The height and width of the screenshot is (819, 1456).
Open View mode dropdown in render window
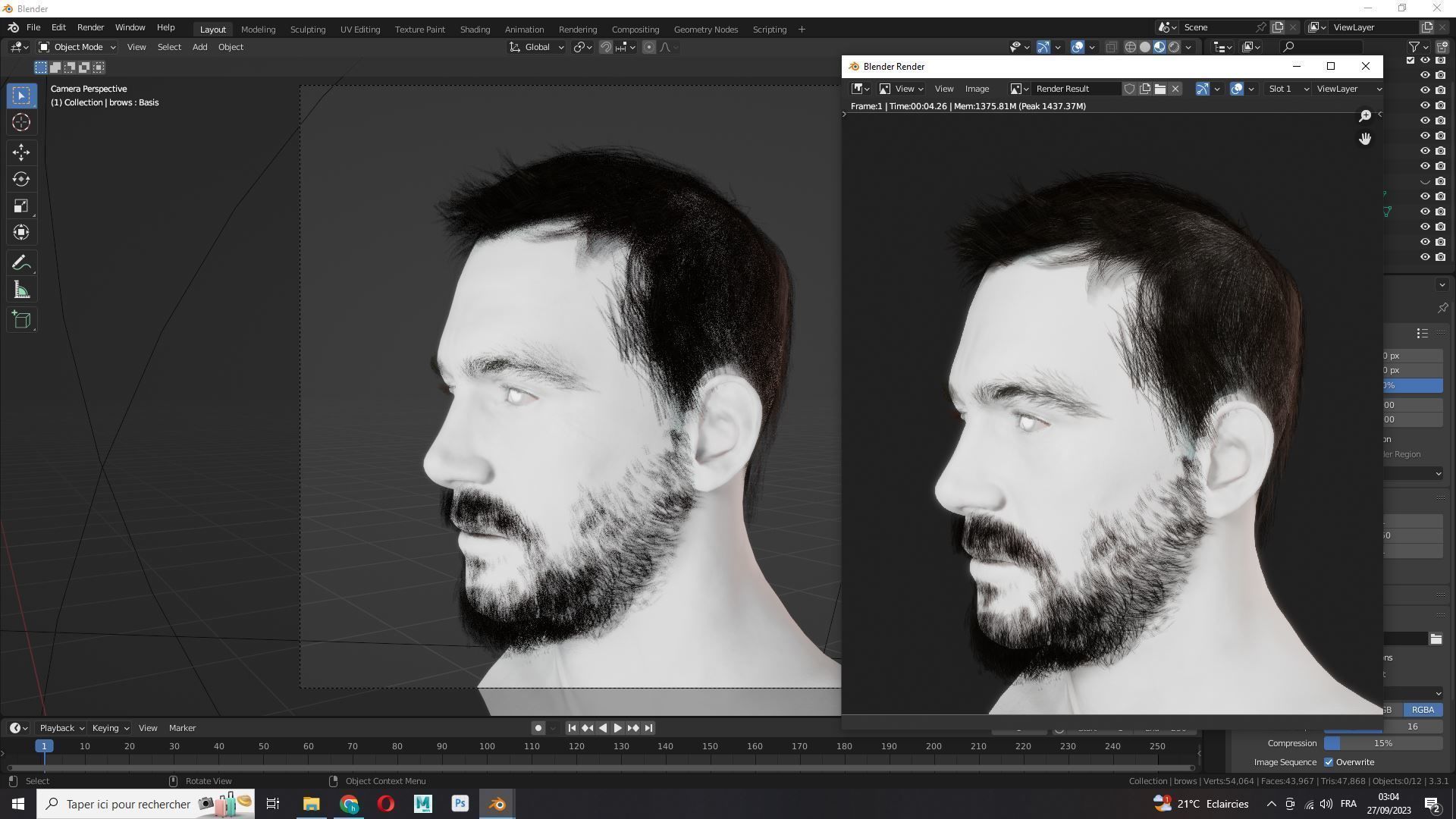tap(902, 89)
